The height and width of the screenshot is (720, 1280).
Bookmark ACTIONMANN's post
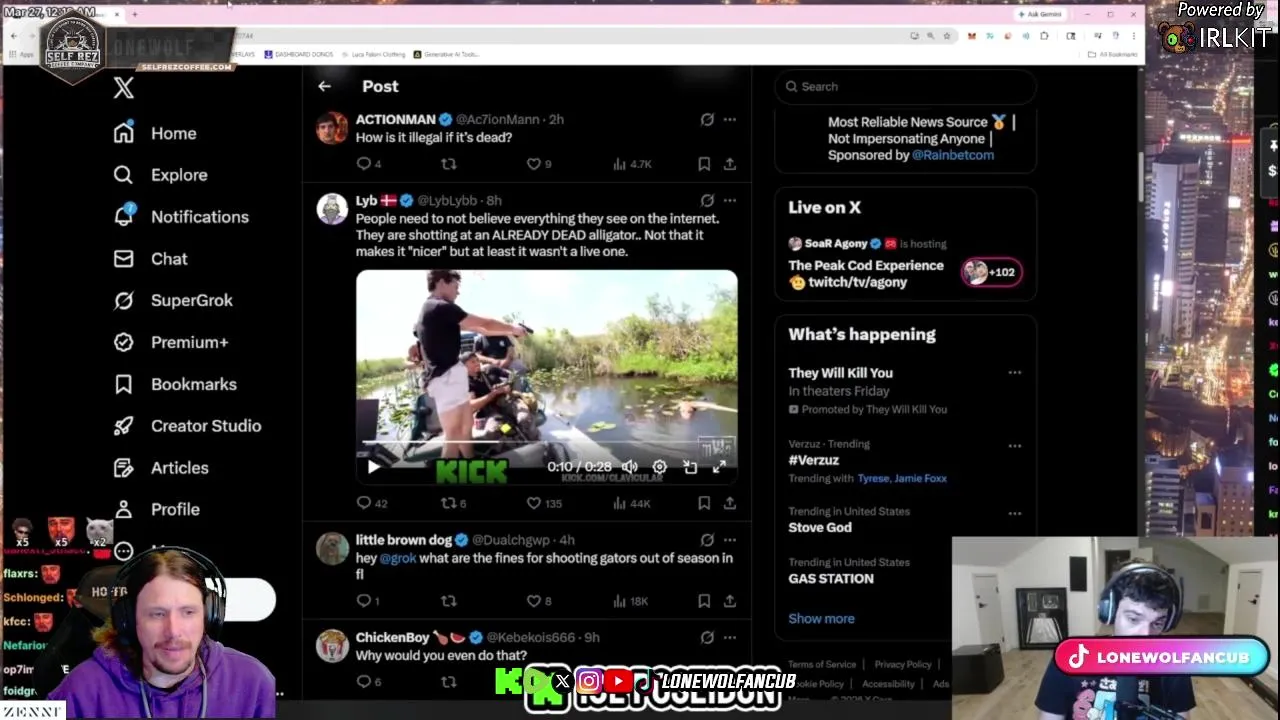(x=704, y=164)
